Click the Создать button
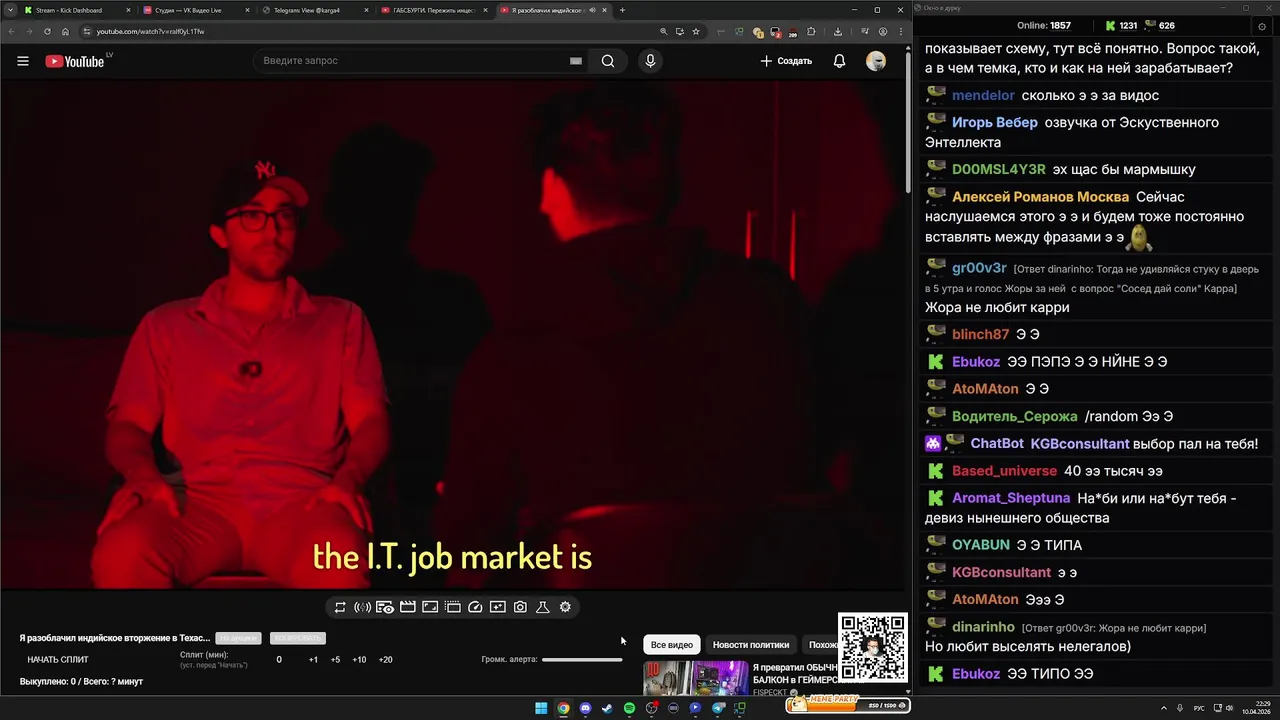The height and width of the screenshot is (720, 1280). [786, 61]
